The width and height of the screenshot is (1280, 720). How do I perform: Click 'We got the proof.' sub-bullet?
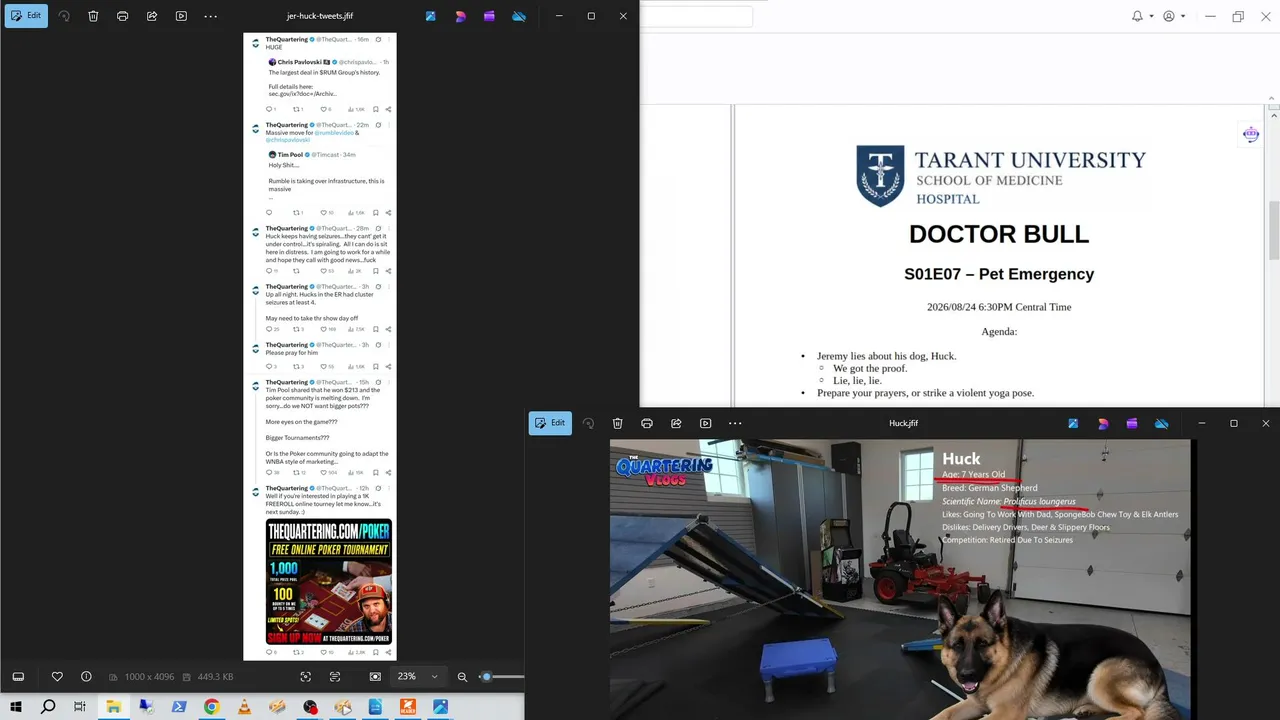coord(870,368)
